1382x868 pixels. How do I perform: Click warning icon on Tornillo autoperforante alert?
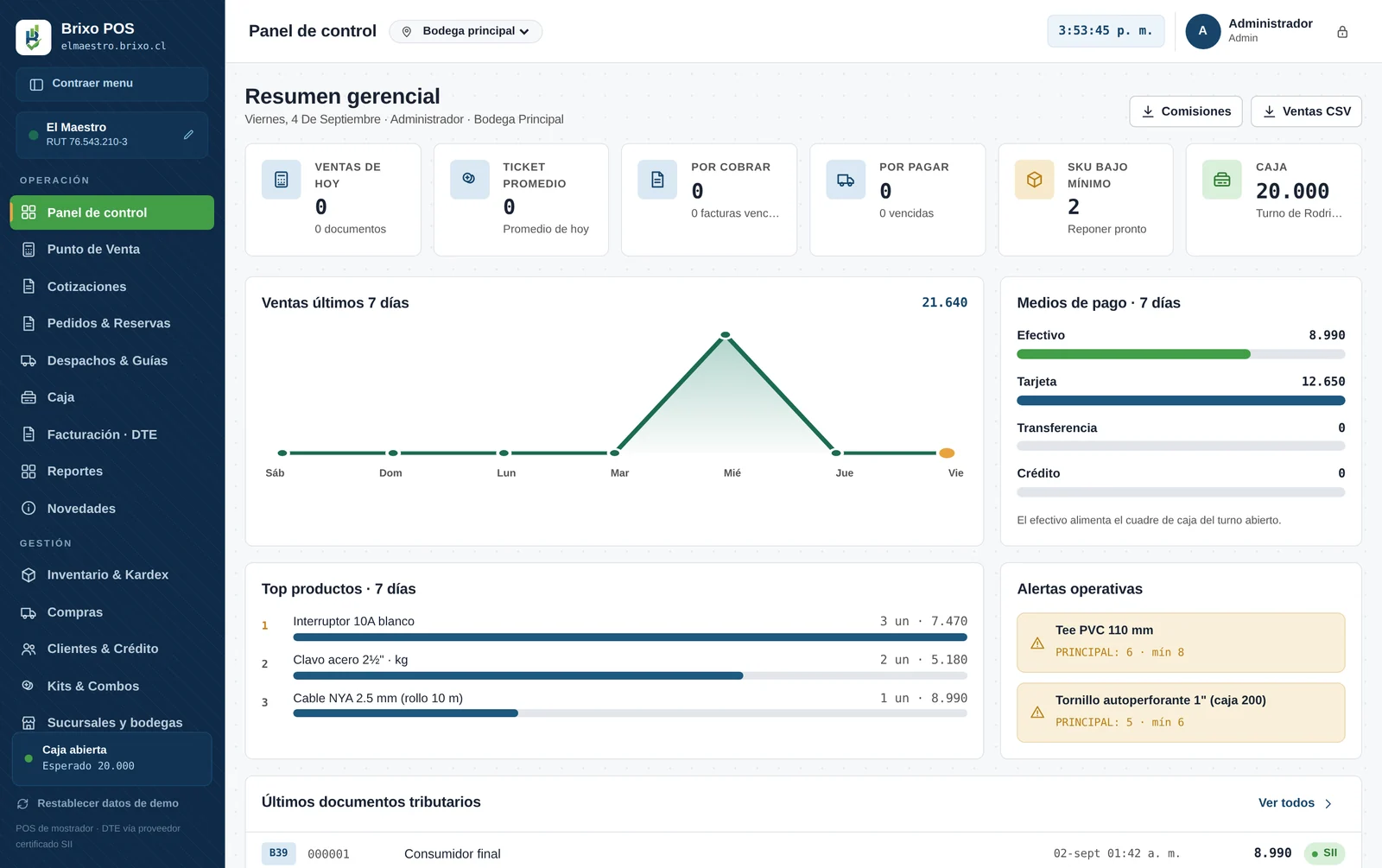coord(1037,713)
